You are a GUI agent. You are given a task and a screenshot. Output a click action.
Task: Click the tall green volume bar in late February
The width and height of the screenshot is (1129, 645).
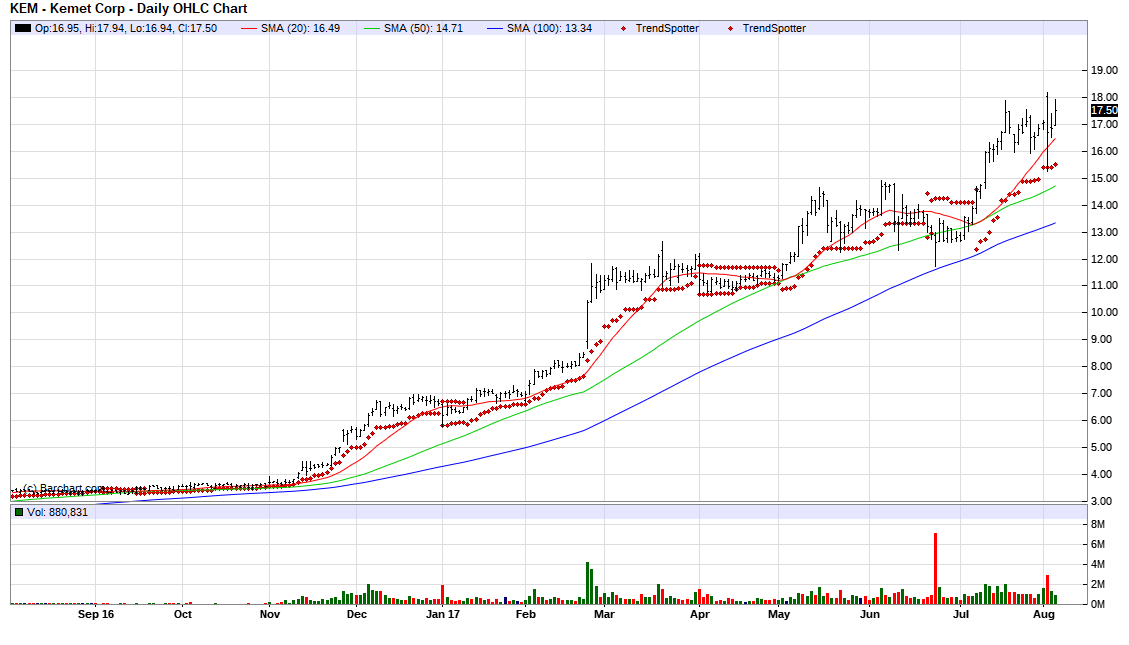click(x=588, y=583)
